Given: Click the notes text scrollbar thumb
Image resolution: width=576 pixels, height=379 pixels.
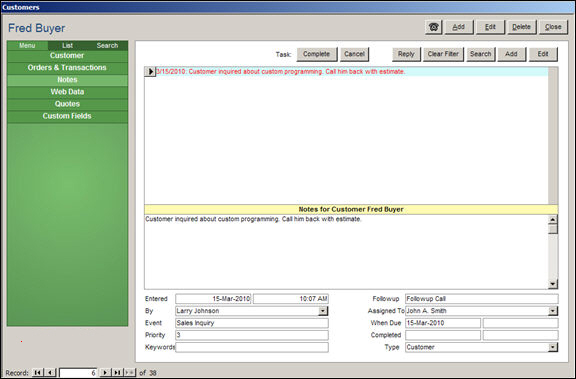Looking at the screenshot, I should pos(553,229).
